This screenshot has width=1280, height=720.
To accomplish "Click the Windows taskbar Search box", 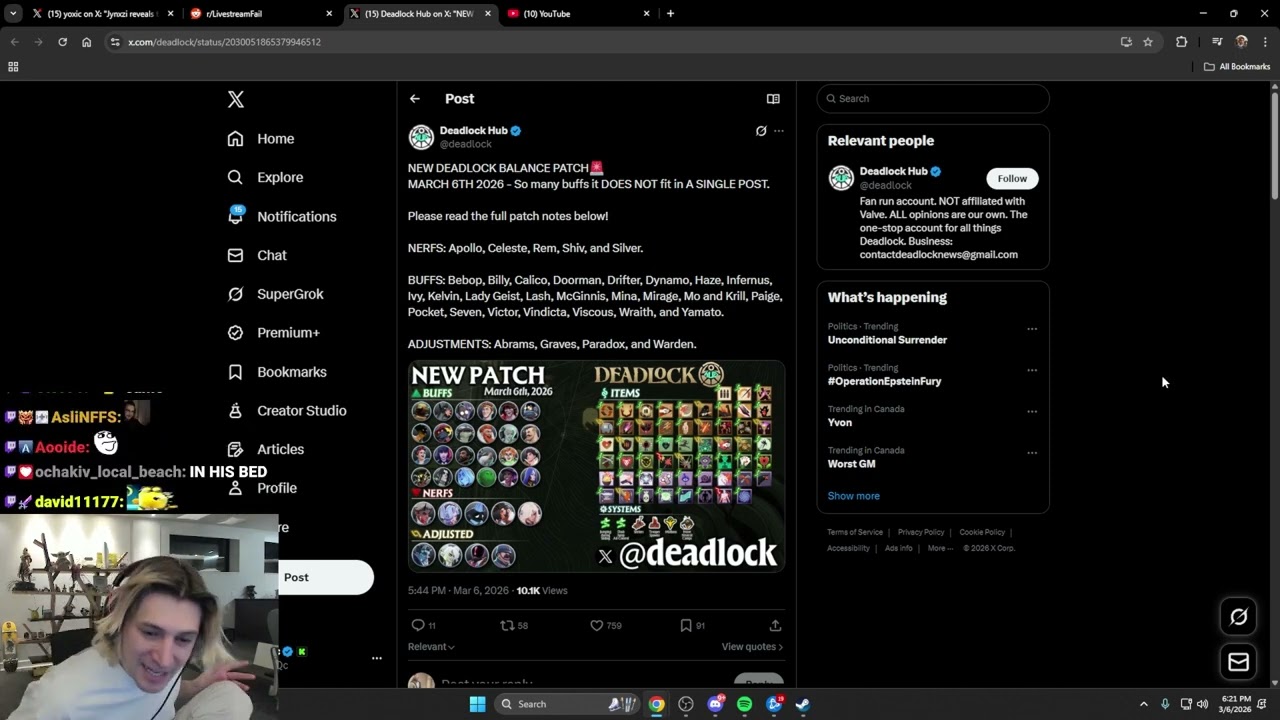I will pyautogui.click(x=567, y=704).
